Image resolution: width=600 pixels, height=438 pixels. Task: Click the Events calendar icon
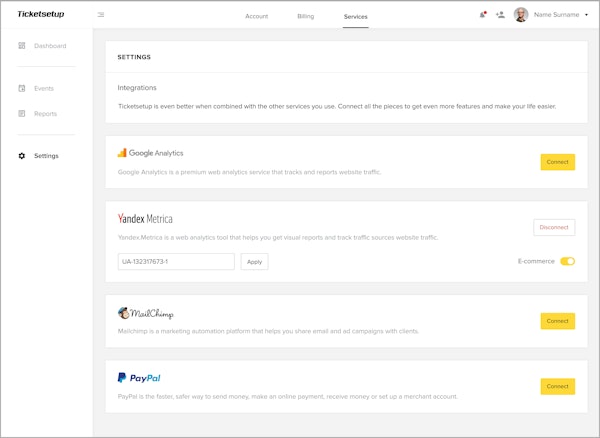[x=22, y=88]
